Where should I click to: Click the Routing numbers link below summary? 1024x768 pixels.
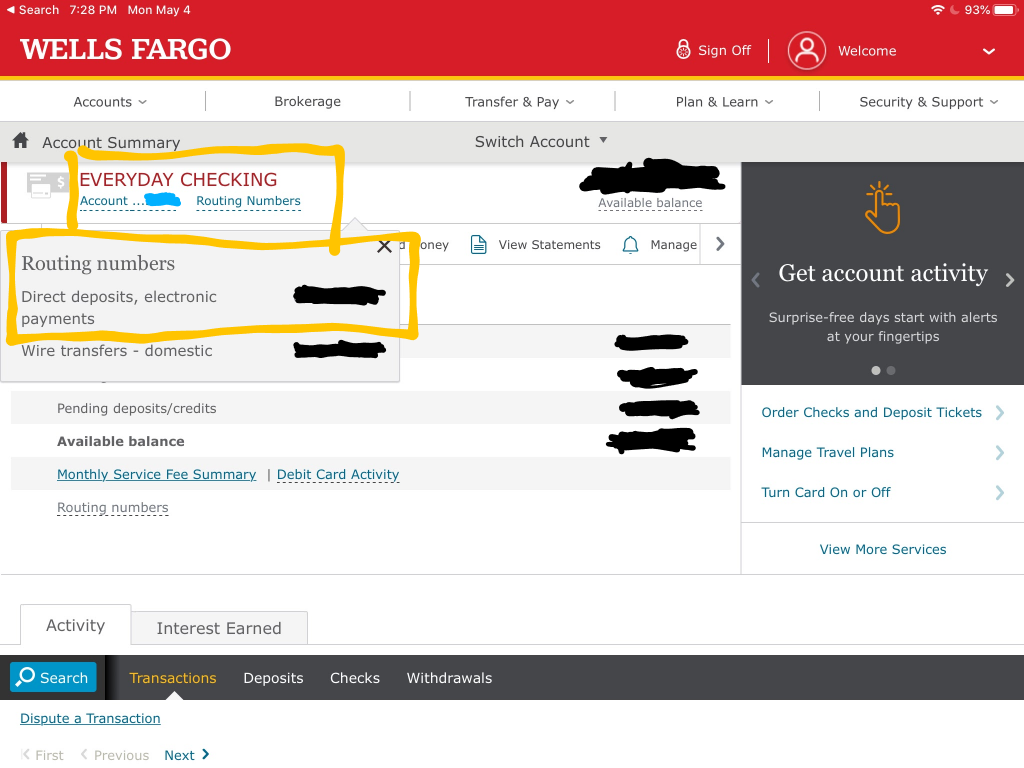pos(112,507)
